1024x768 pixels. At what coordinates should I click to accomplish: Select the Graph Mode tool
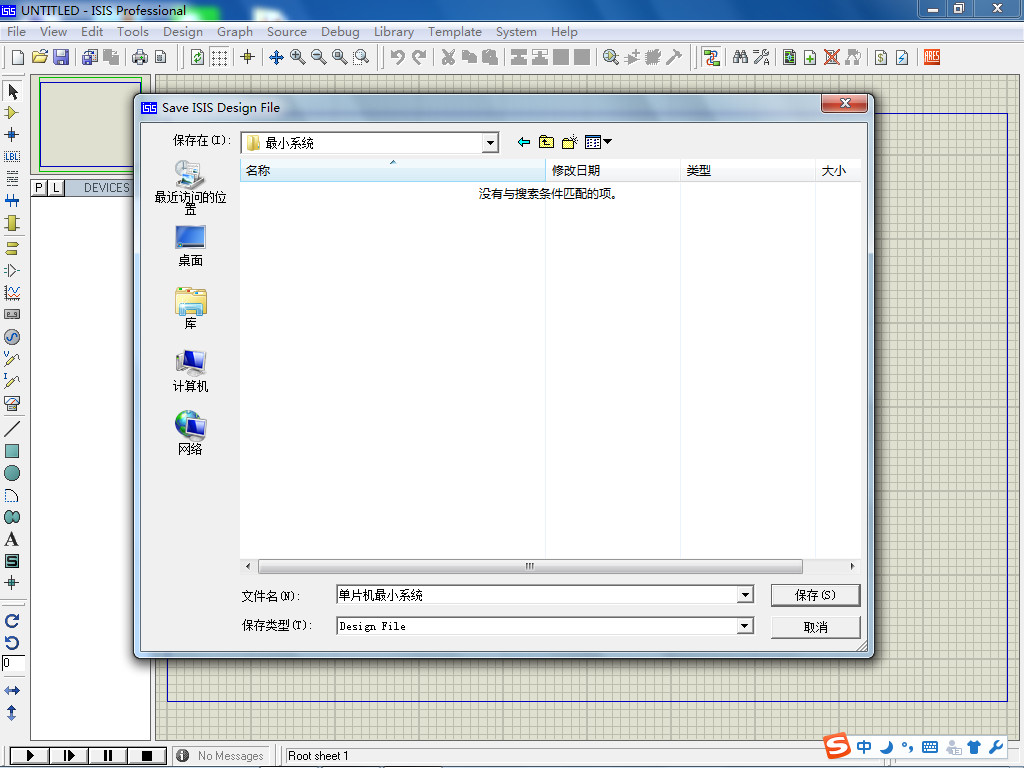pyautogui.click(x=12, y=293)
